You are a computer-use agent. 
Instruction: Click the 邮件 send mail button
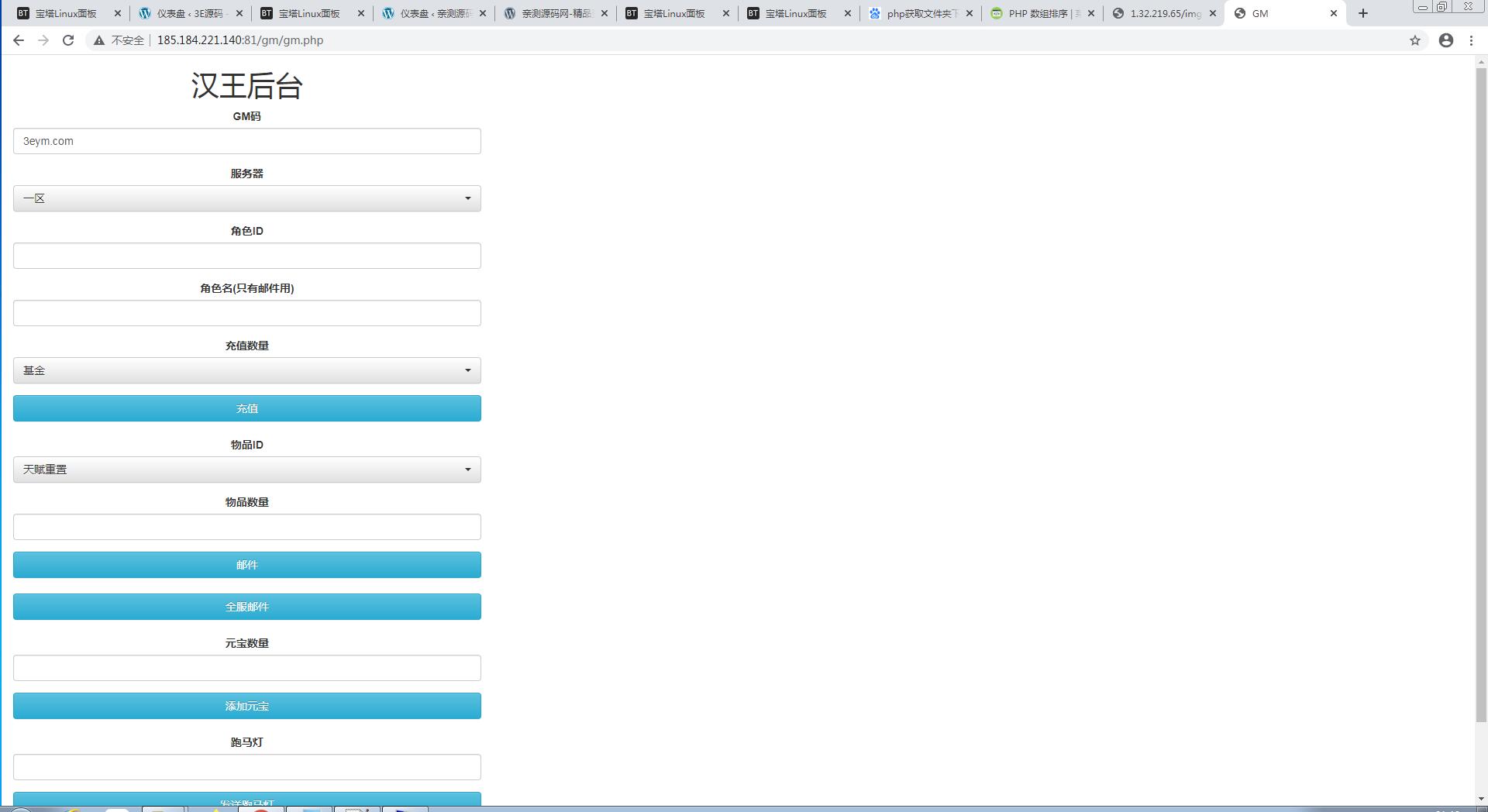pos(246,565)
